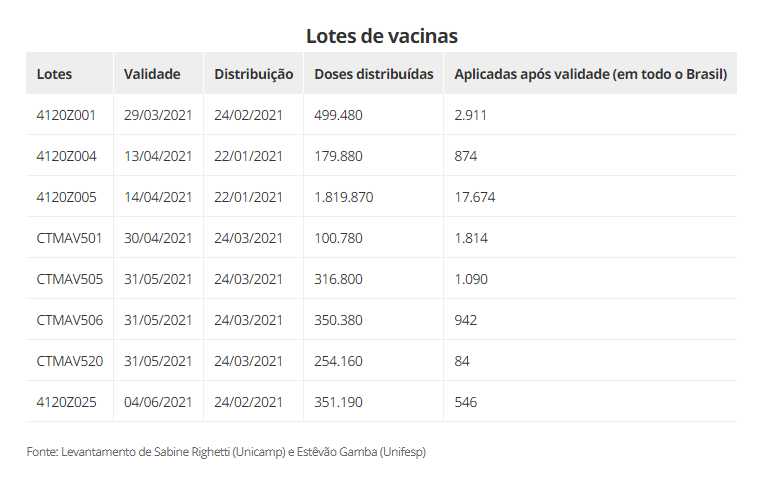
Task: Select the Doses distribuídas header
Action: [x=374, y=74]
